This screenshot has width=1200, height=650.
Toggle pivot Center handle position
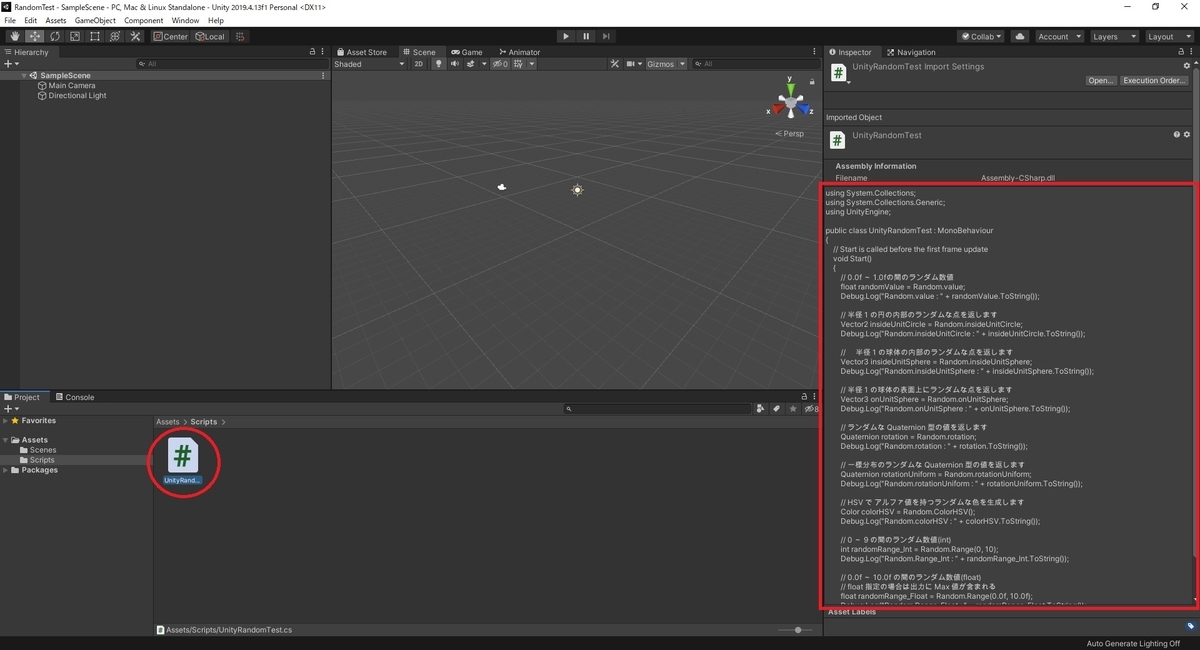click(171, 36)
